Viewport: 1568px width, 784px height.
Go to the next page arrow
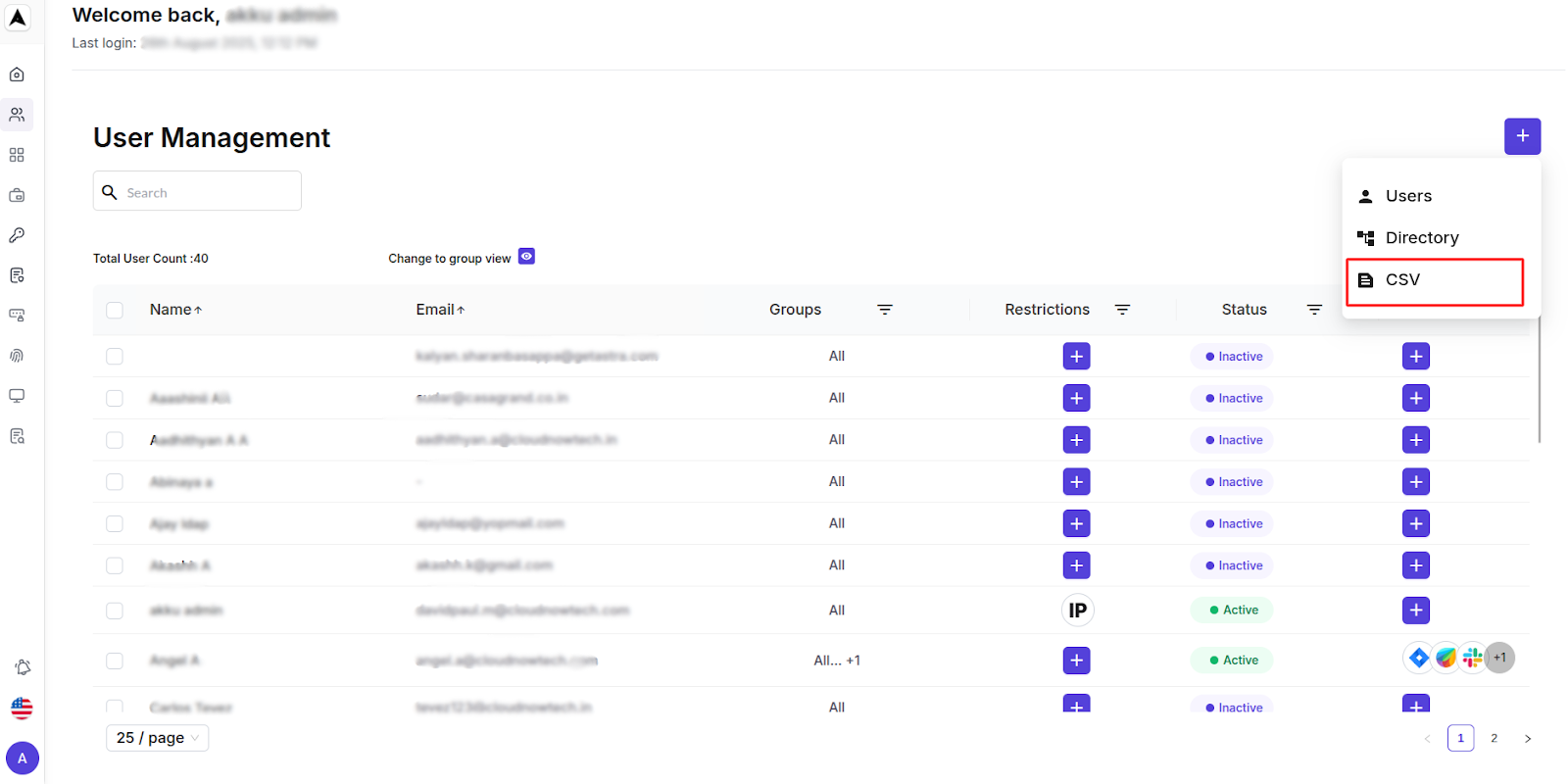pyautogui.click(x=1527, y=739)
